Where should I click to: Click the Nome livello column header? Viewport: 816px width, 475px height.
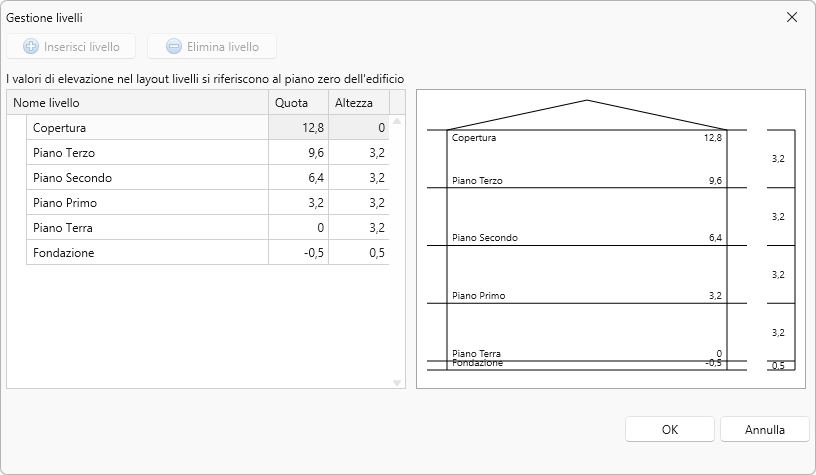[x=138, y=103]
